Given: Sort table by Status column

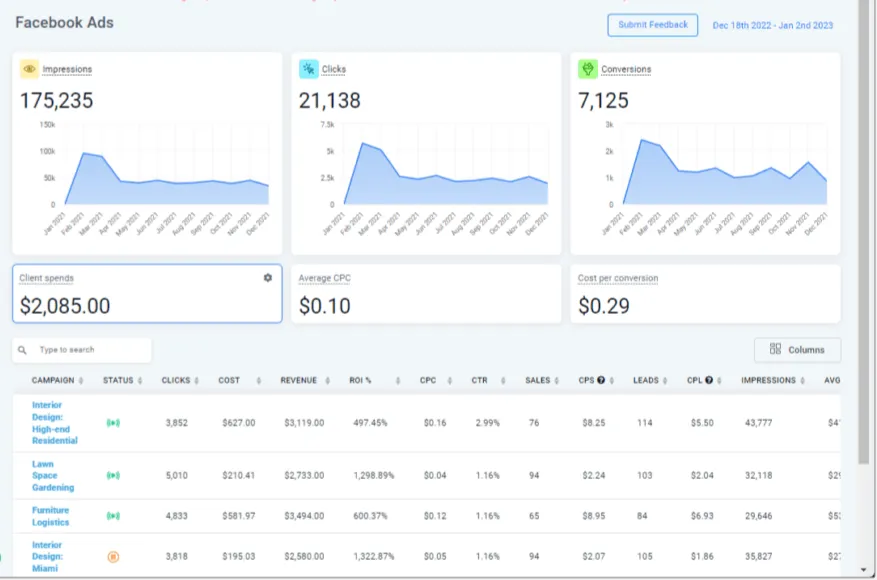Looking at the screenshot, I should click(x=140, y=381).
